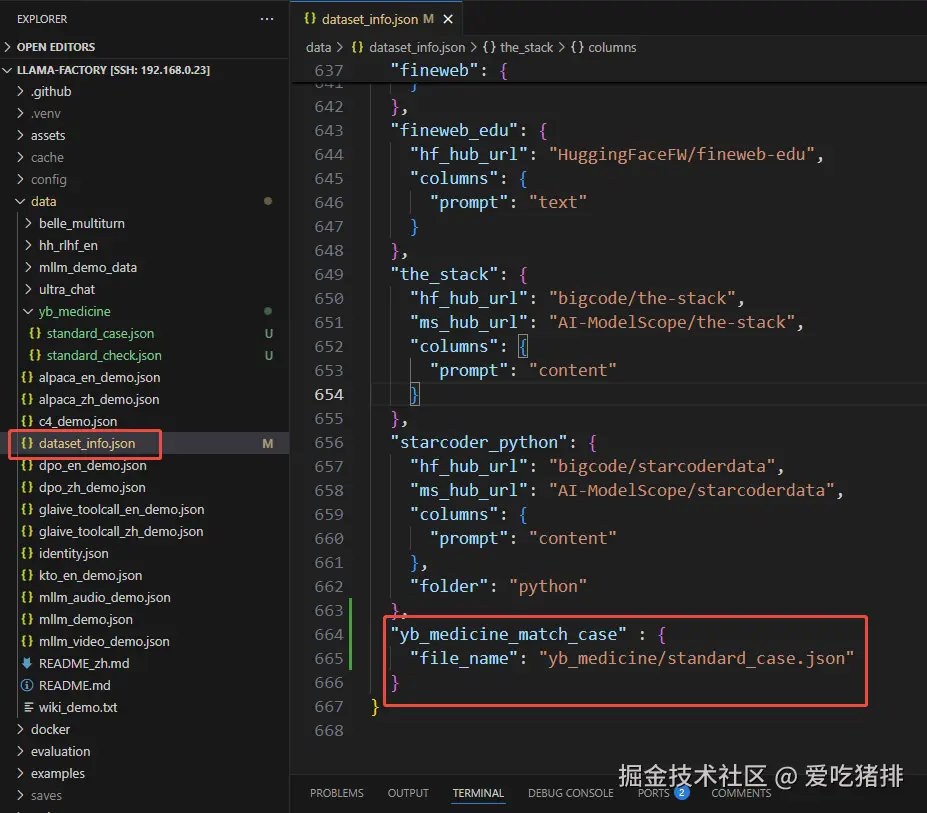The height and width of the screenshot is (813, 927).
Task: Expand the mllm_demo_data folder
Action: [x=87, y=267]
